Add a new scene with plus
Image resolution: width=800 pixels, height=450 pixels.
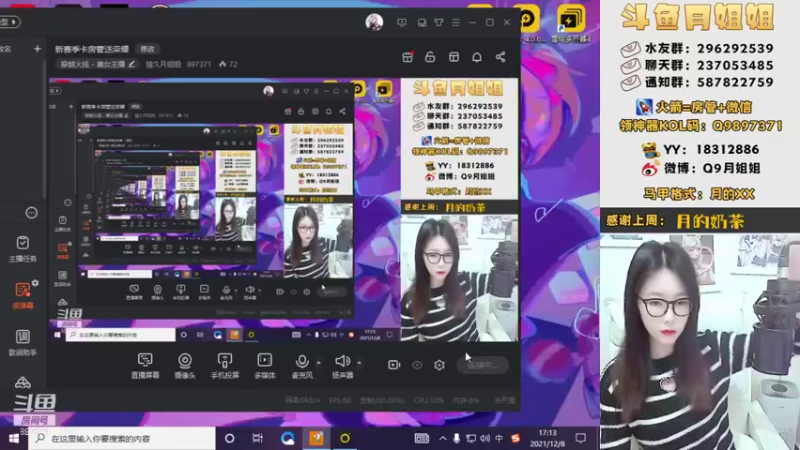pos(37,49)
